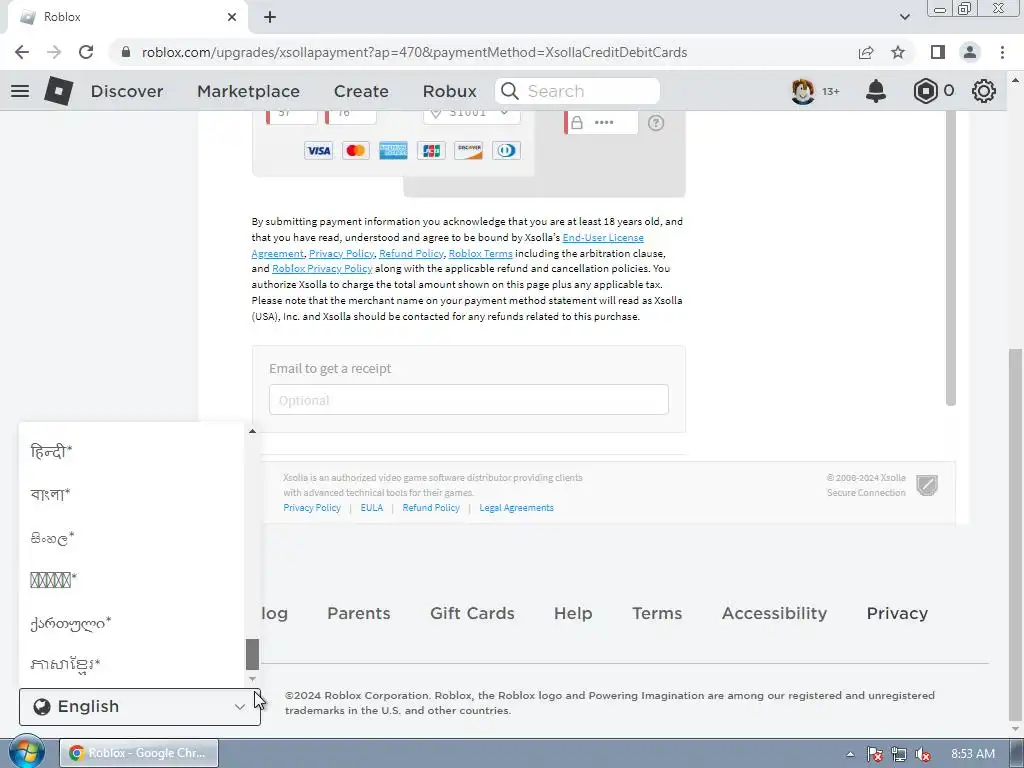Choose Khmer from language list
The width and height of the screenshot is (1024, 768).
click(65, 665)
